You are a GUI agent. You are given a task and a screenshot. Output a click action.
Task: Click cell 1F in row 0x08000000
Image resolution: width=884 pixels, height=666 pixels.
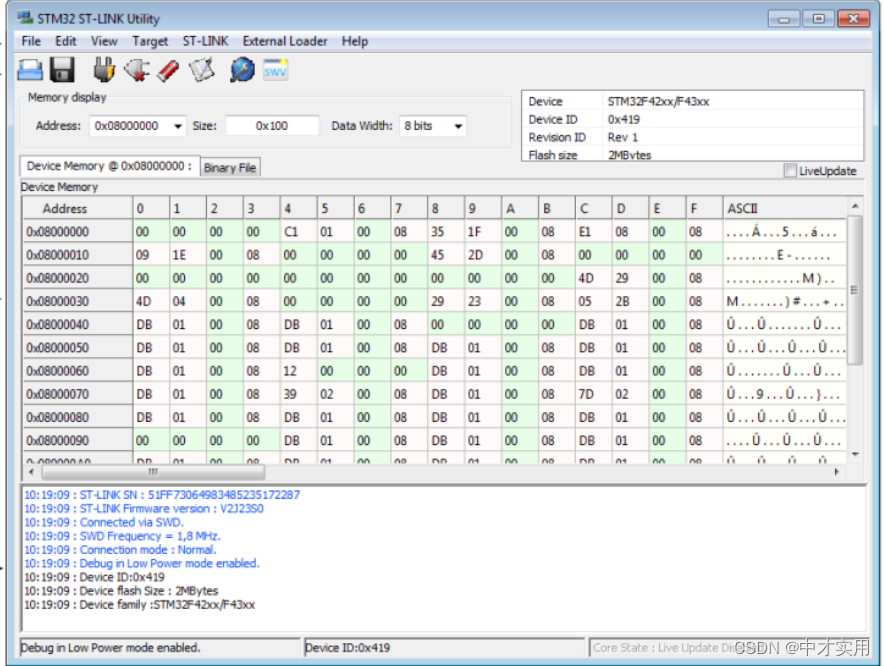coord(483,232)
